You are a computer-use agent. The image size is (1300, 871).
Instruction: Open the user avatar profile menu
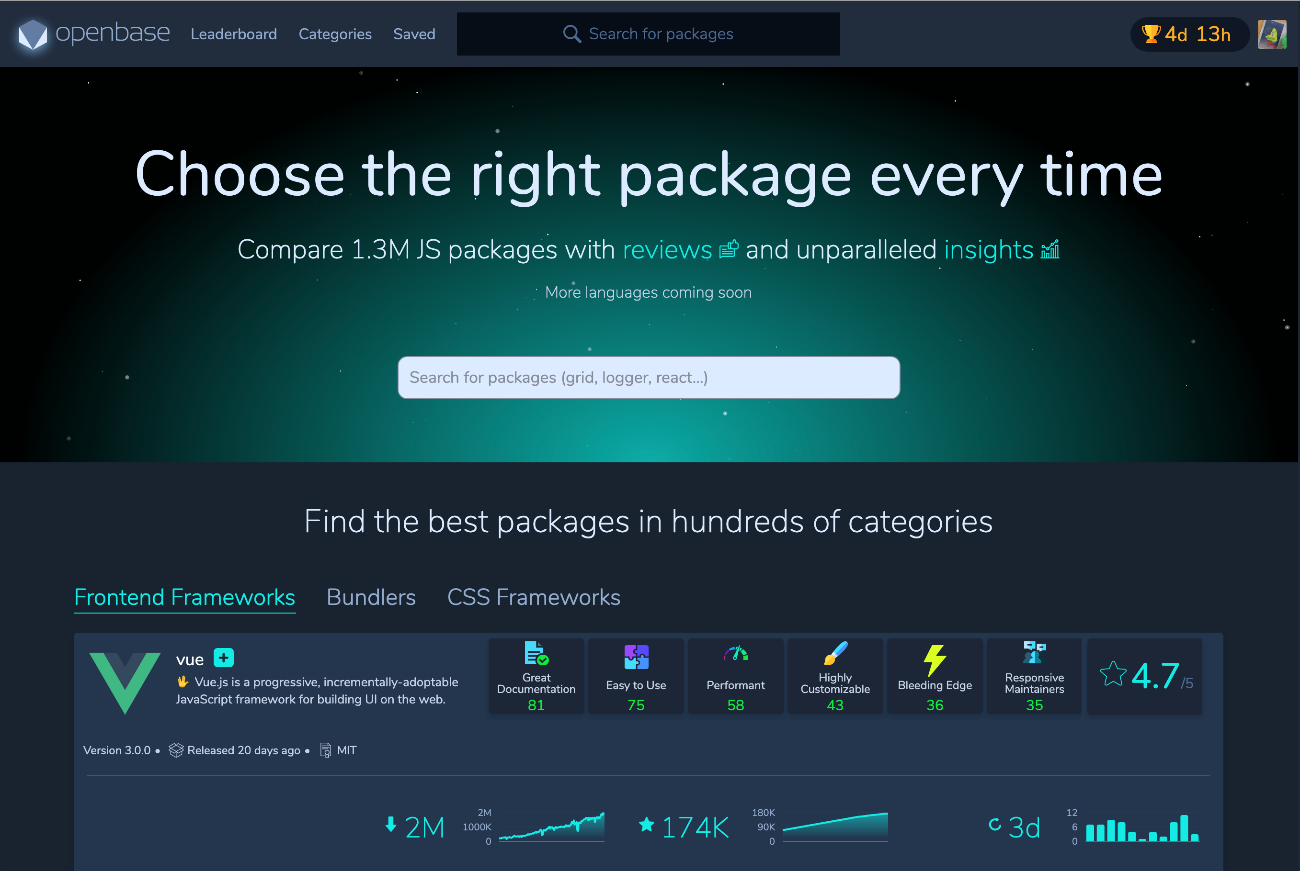coord(1272,34)
